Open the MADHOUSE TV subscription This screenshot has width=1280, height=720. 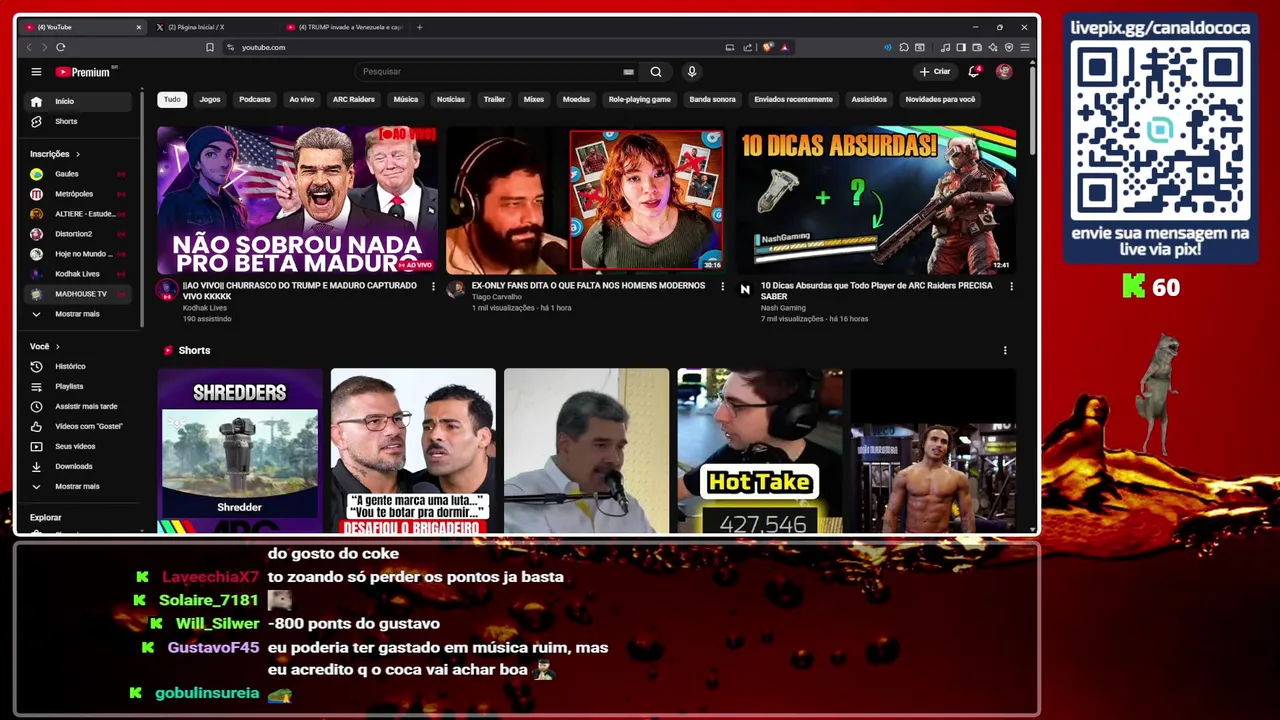79,294
